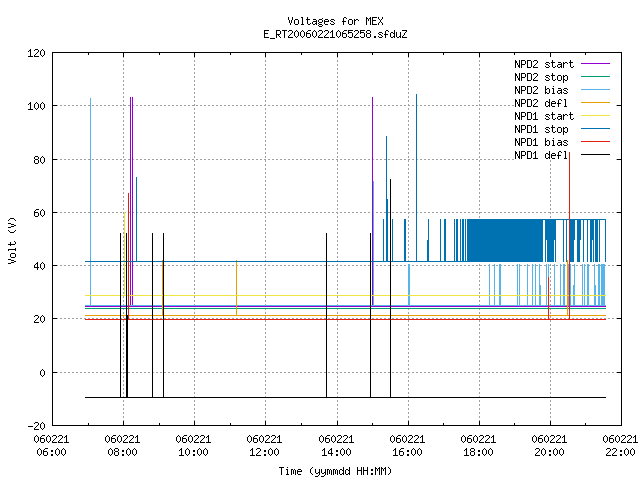This screenshot has width=640, height=480.
Task: Click the 'NPD1 bias' legend label
Action: 541,142
